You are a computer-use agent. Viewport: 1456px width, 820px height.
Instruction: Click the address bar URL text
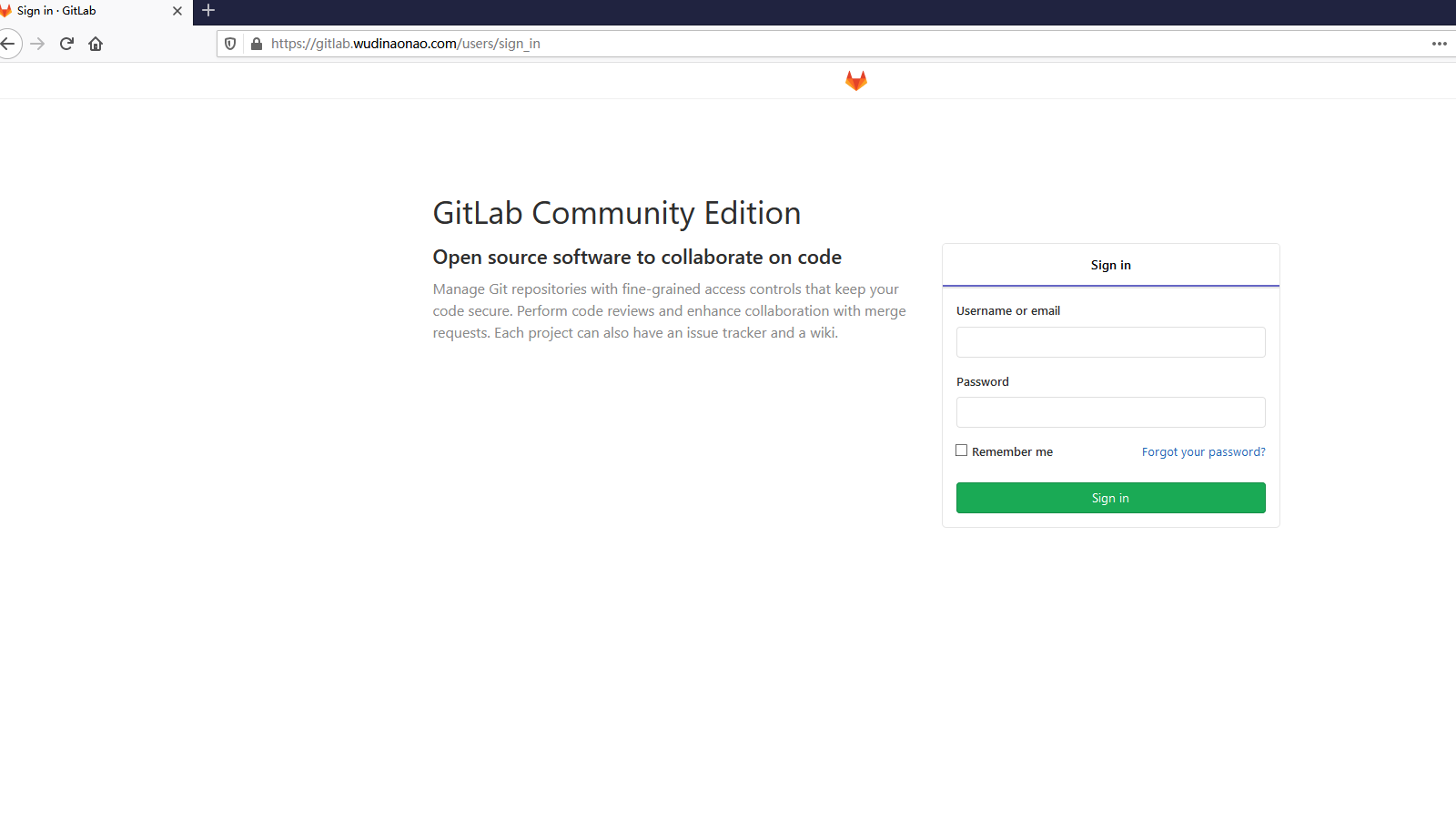point(406,44)
